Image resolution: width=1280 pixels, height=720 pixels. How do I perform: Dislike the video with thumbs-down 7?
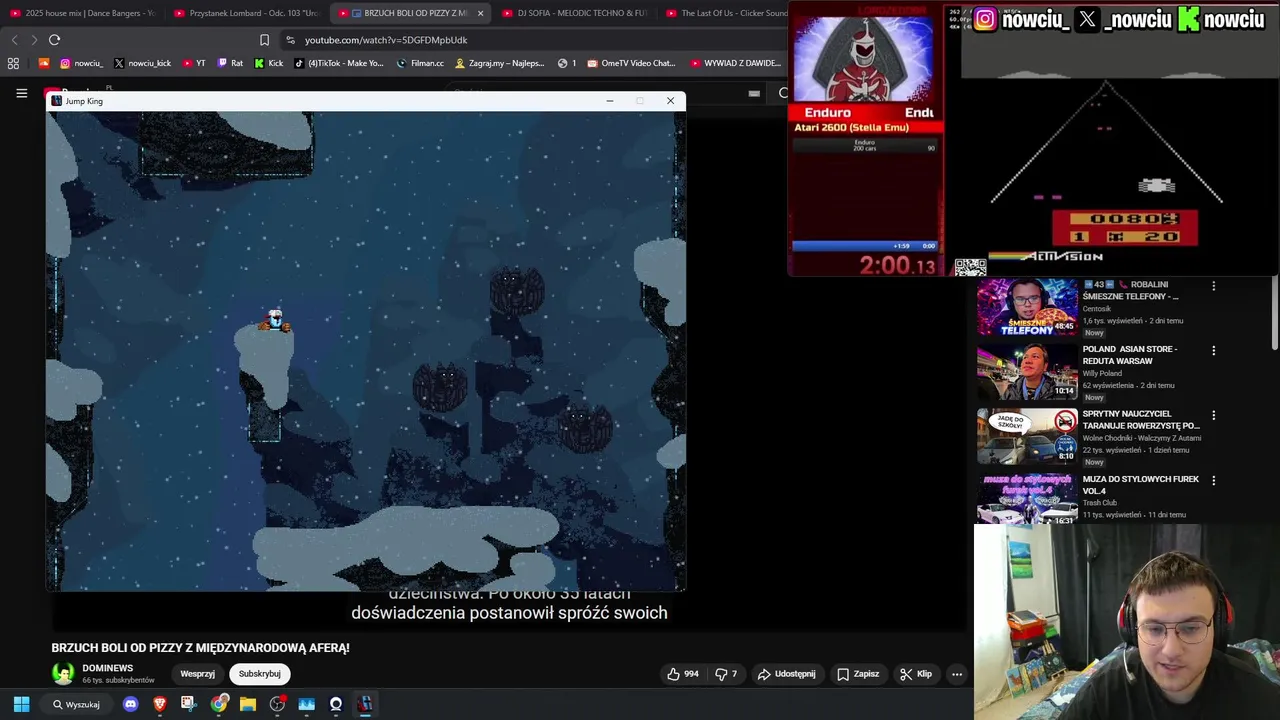coord(726,674)
